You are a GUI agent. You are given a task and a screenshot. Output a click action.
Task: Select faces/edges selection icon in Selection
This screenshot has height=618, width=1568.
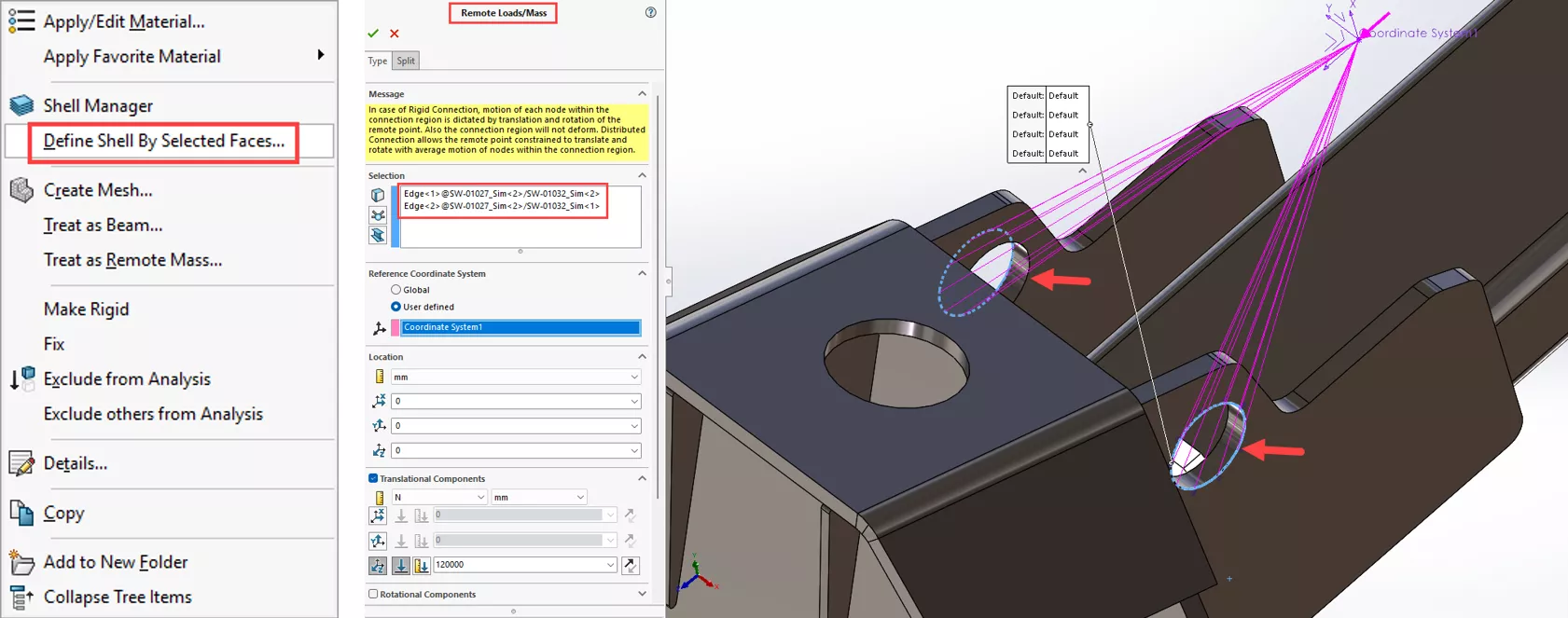tap(378, 195)
